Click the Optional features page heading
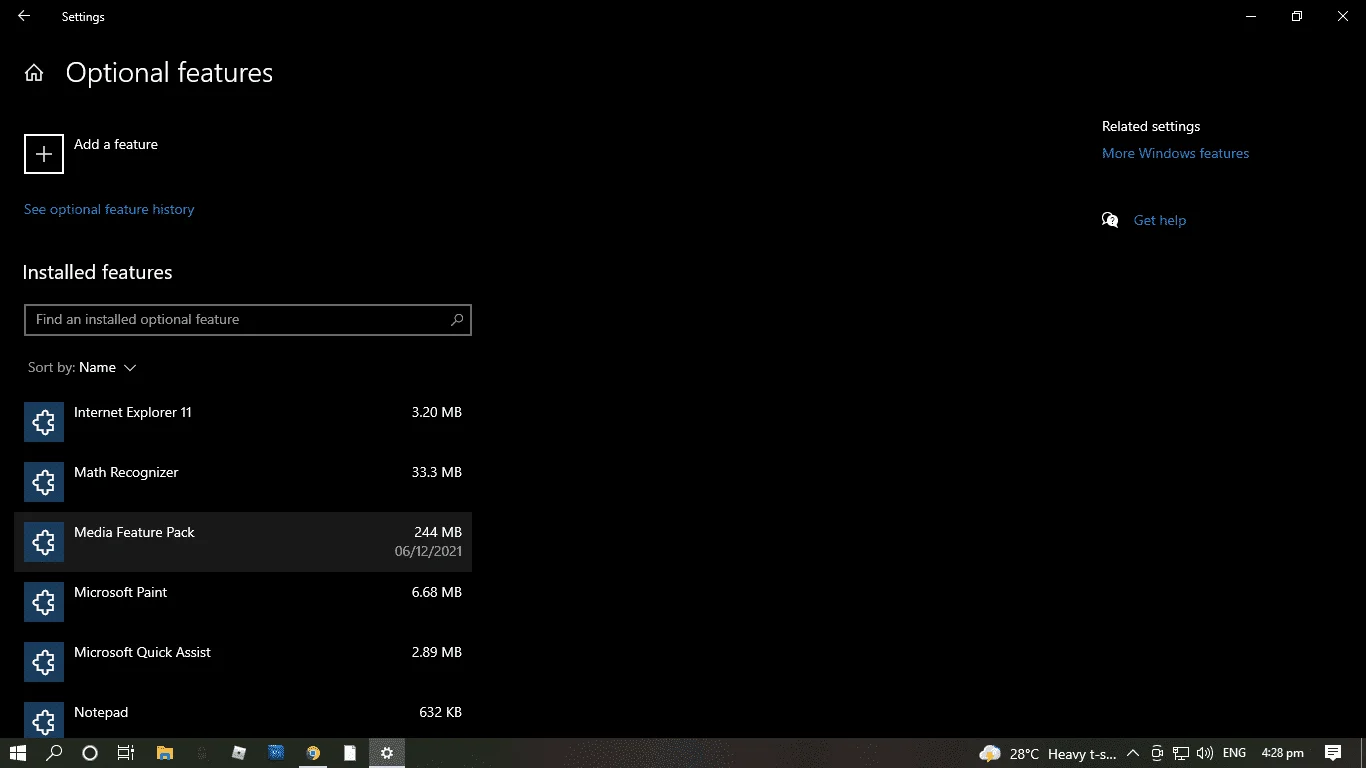Viewport: 1366px width, 768px height. tap(169, 73)
